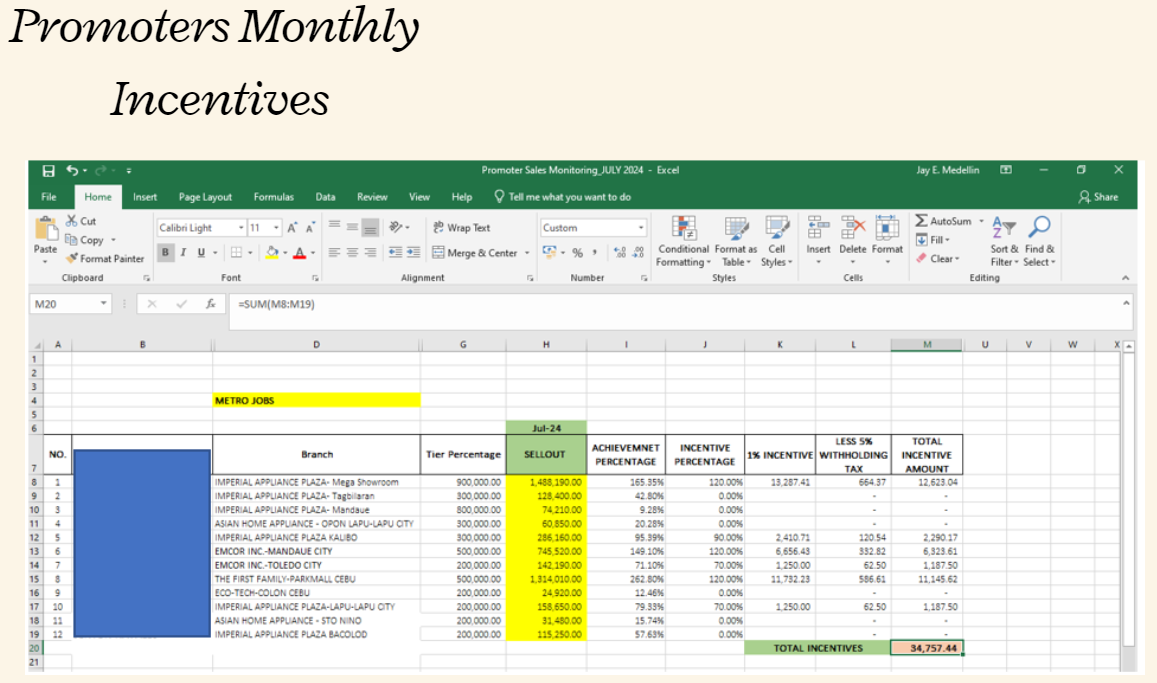Click the Fill Color bucket swatch
This screenshot has height=683, width=1157.
coord(272,252)
